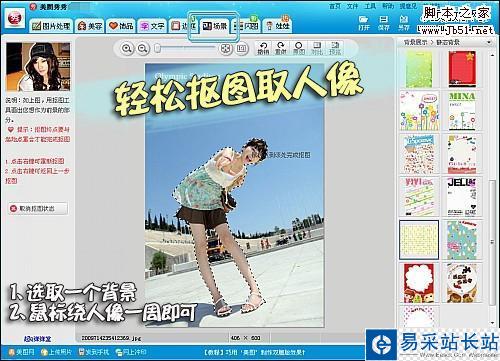Choose the MINA background thumbnail
This screenshot has width=500, height=361.
[x=462, y=111]
